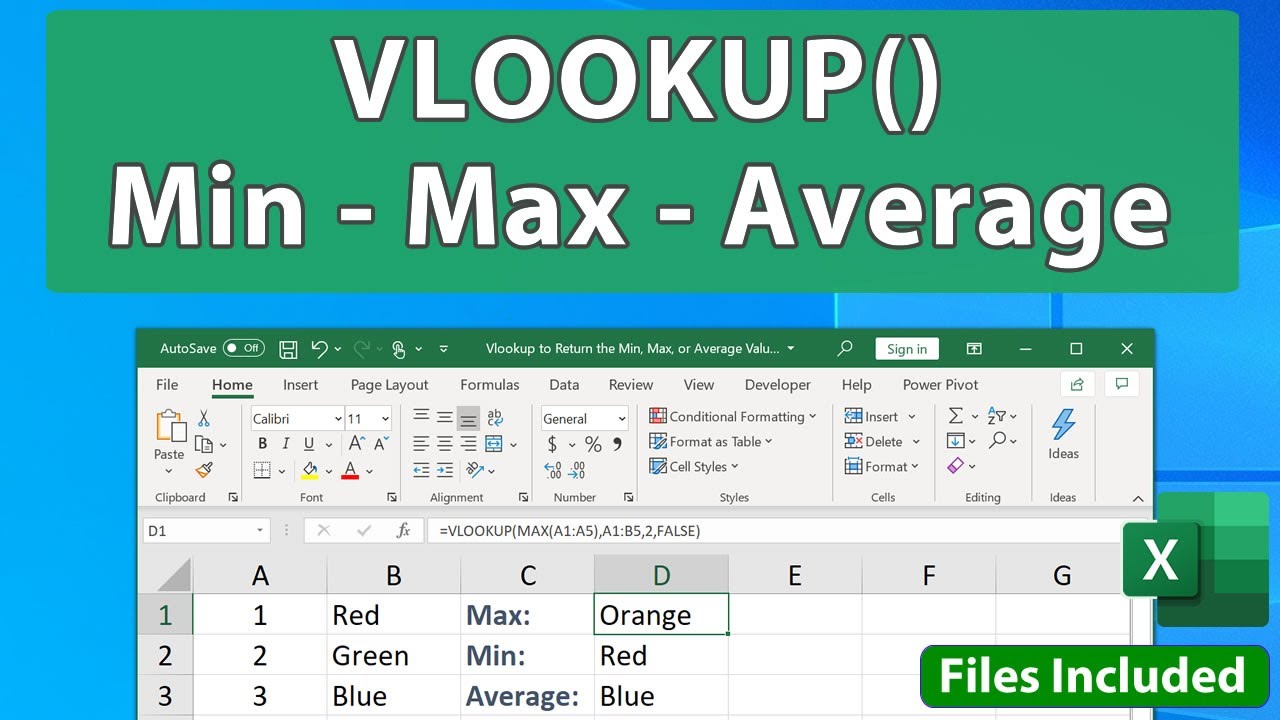The width and height of the screenshot is (1280, 720).
Task: Open the Calibri font name dropdown
Action: pos(297,419)
